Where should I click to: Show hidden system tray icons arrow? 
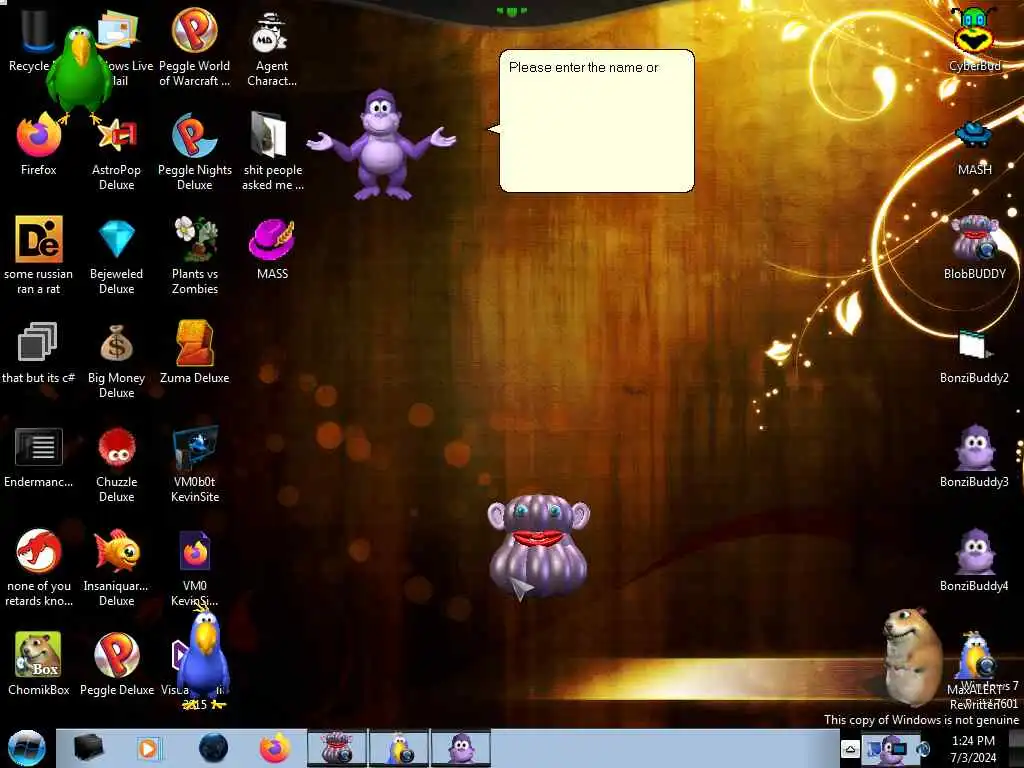point(850,749)
